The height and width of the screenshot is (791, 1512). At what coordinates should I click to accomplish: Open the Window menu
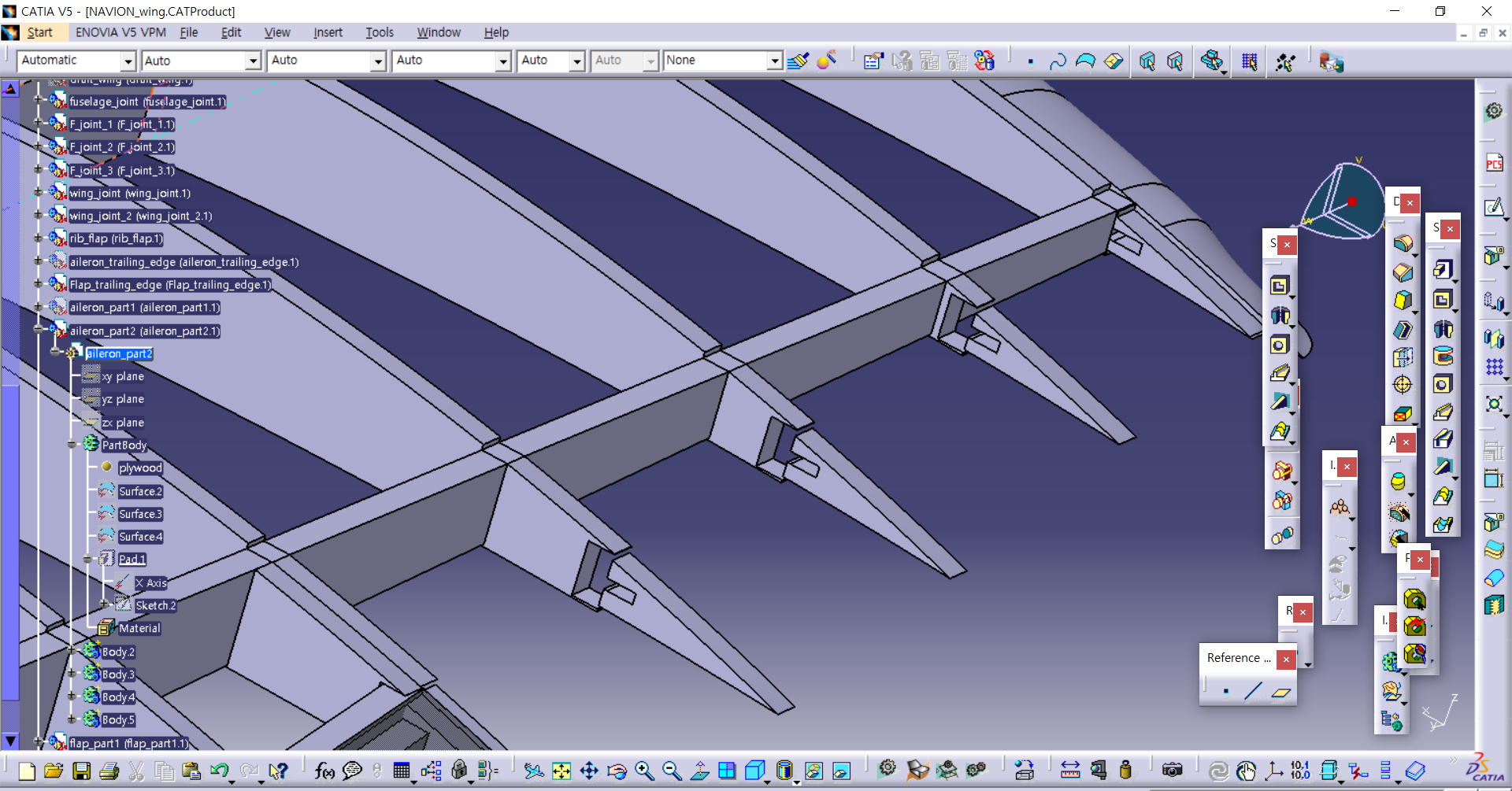439,32
